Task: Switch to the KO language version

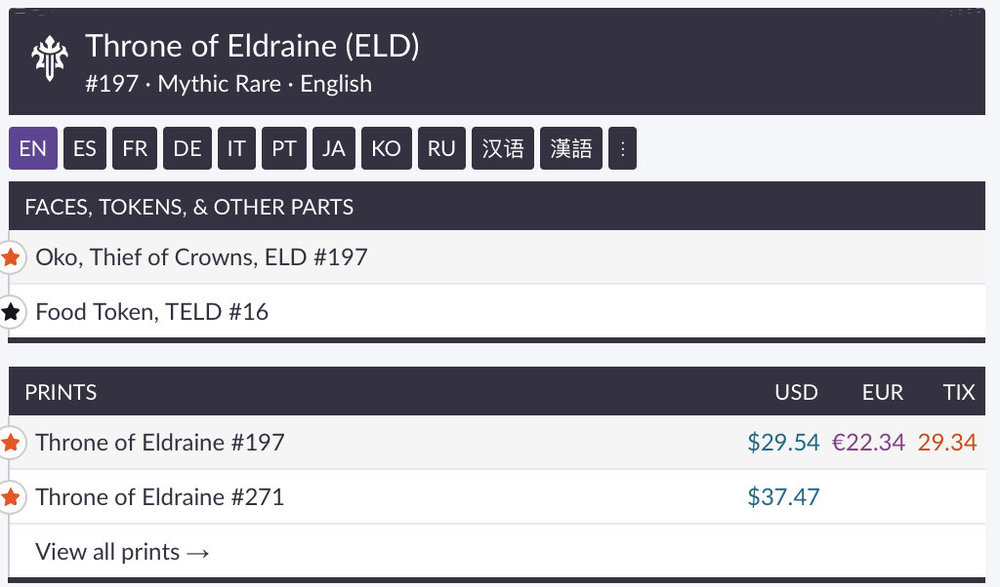Action: tap(386, 149)
